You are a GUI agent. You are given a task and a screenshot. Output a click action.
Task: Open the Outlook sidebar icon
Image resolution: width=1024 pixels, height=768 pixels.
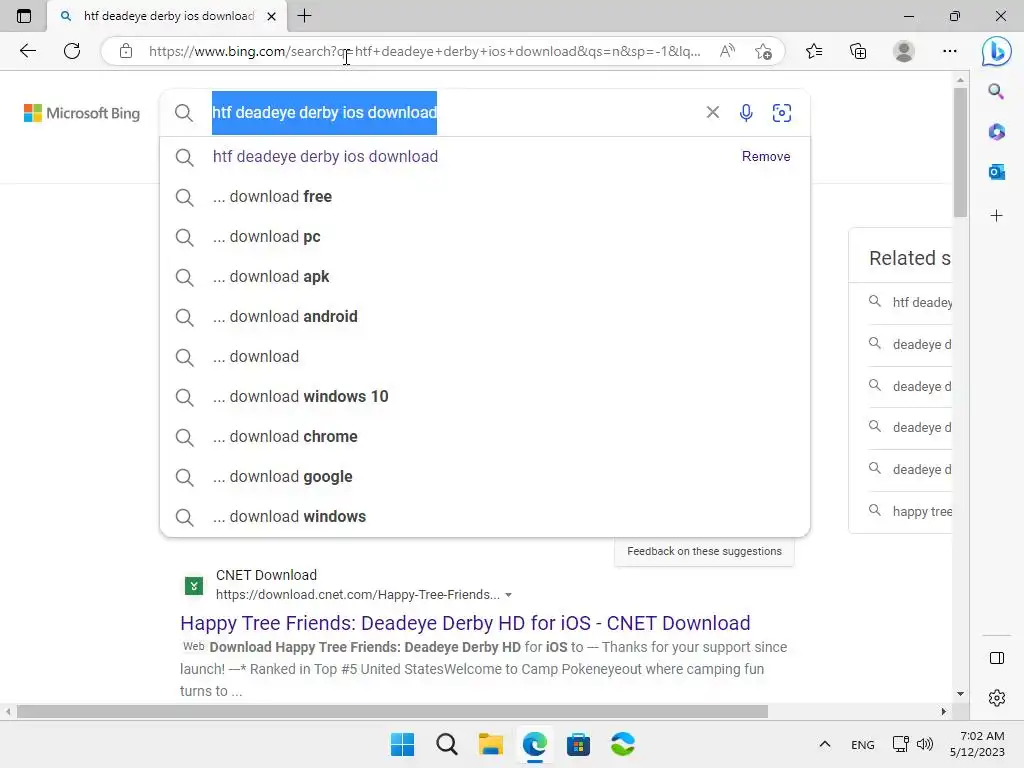point(996,172)
